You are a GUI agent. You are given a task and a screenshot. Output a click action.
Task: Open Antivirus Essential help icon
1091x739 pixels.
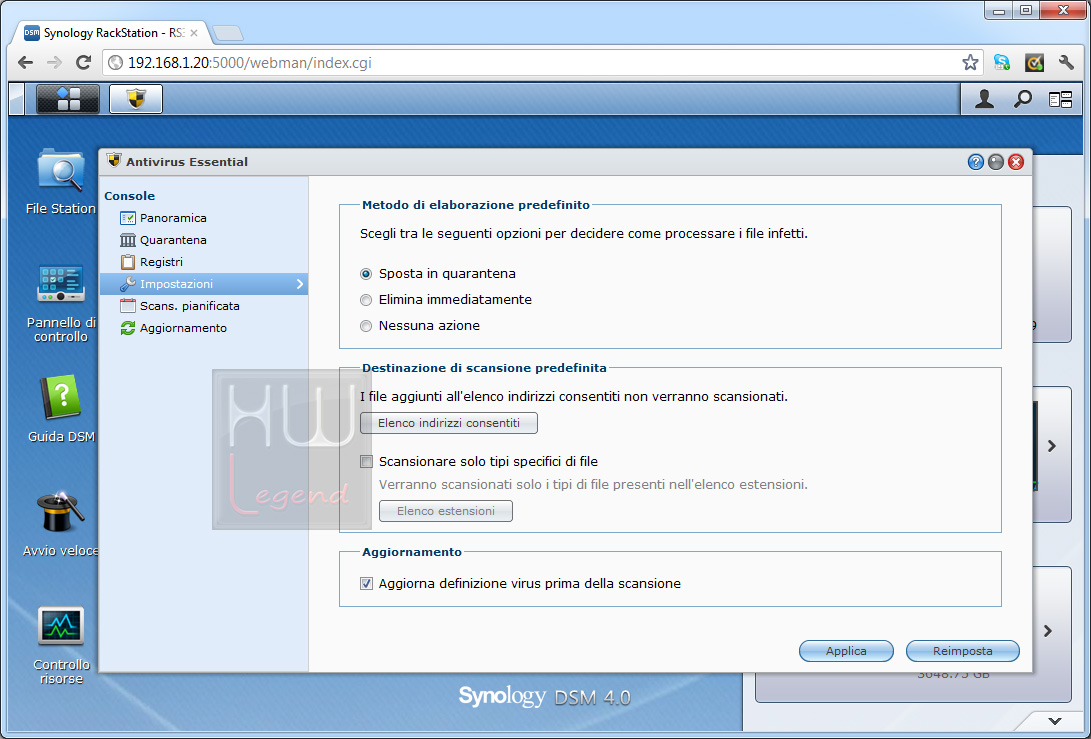(975, 162)
